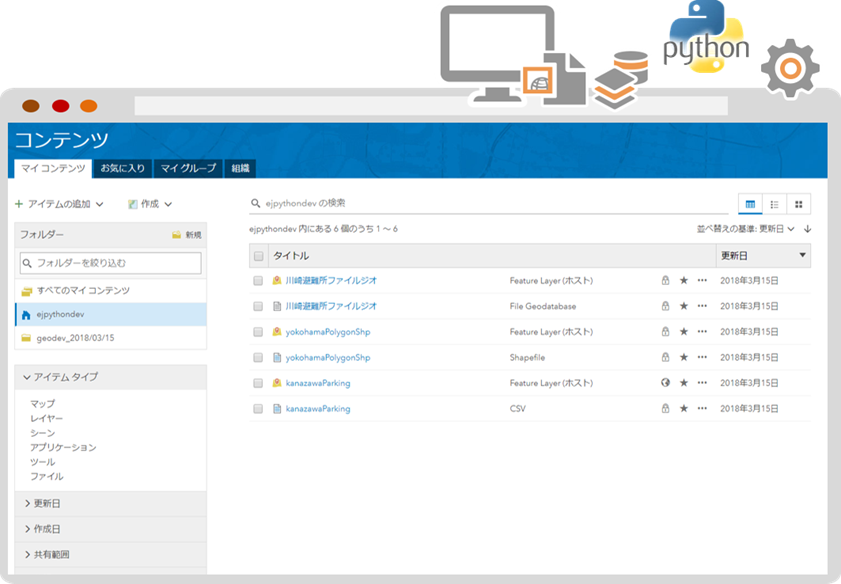Screen dimensions: 841x584
Task: Filter by マップ item type
Action: 42,403
